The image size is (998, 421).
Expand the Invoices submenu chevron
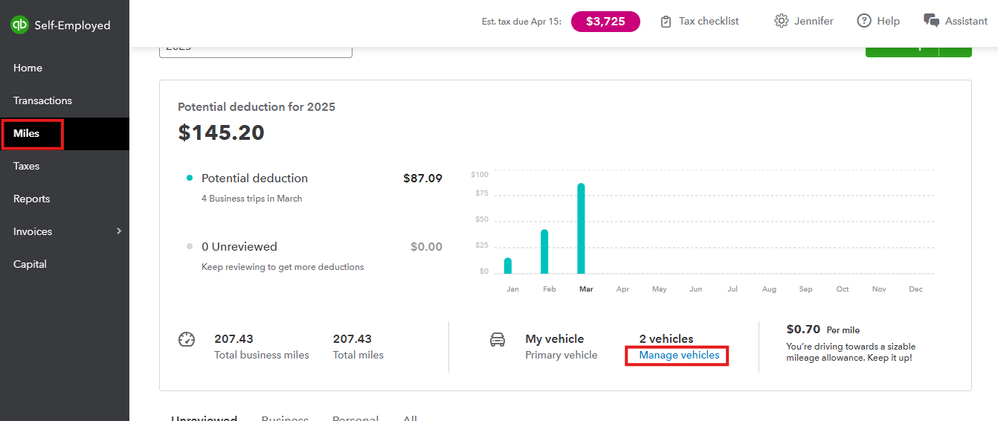119,232
